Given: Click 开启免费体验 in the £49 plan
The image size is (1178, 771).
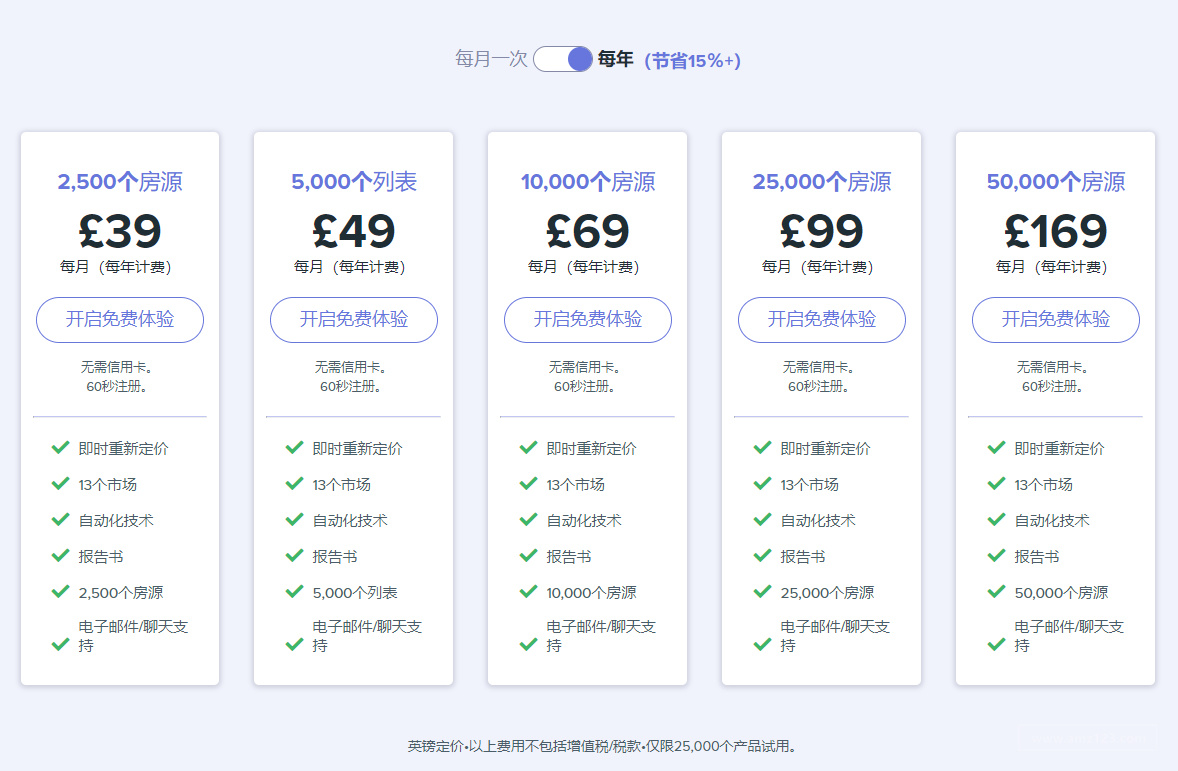Looking at the screenshot, I should [x=354, y=320].
